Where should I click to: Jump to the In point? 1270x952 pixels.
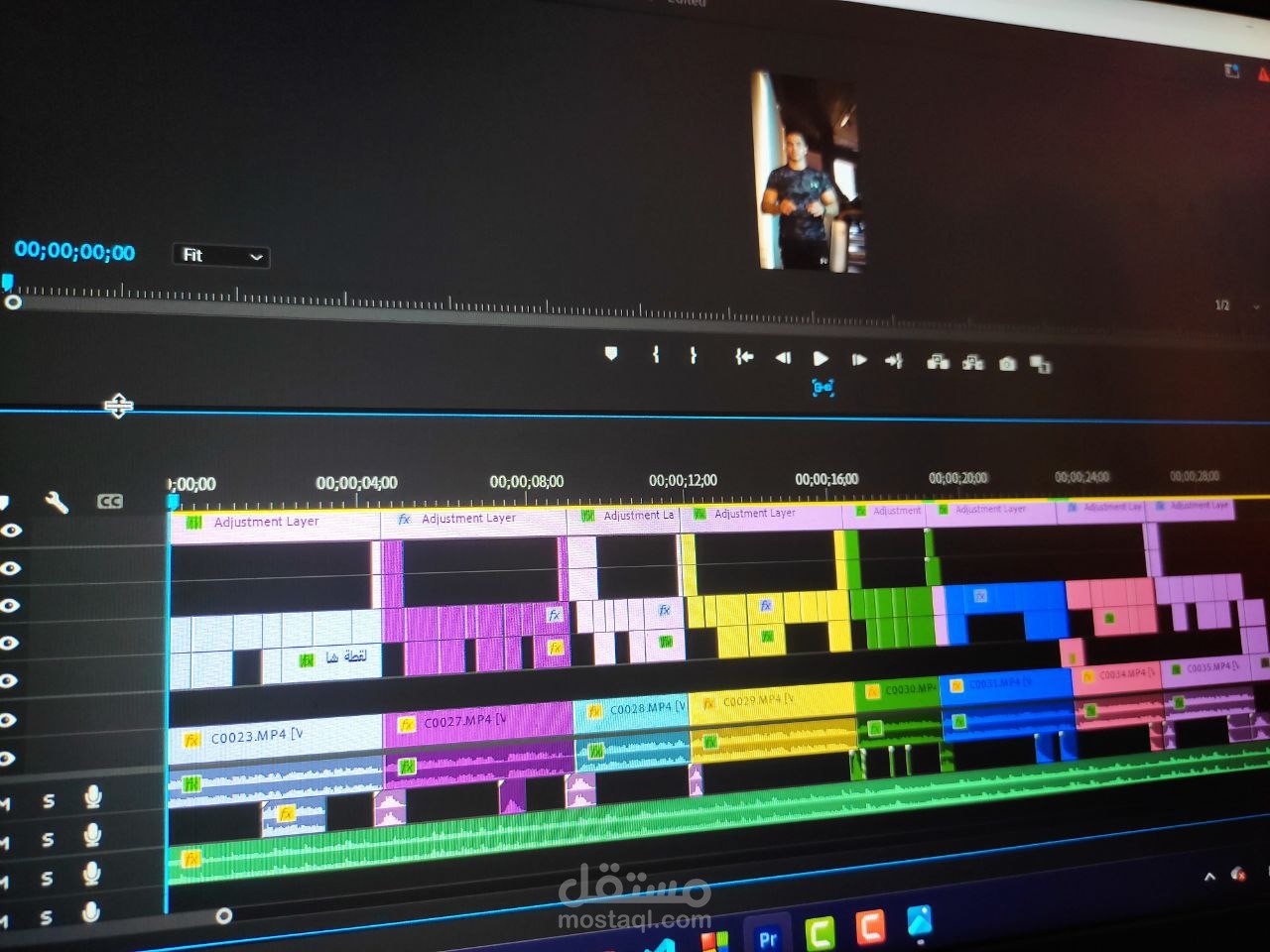click(x=744, y=356)
